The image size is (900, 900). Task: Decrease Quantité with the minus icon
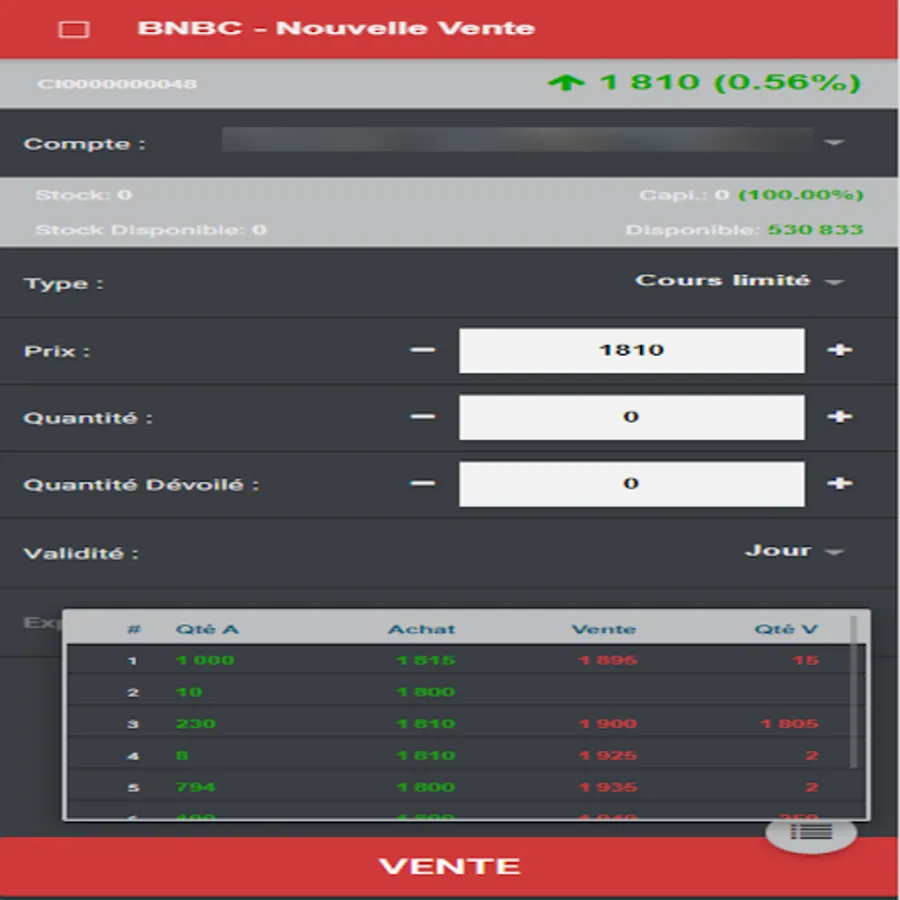(x=423, y=417)
